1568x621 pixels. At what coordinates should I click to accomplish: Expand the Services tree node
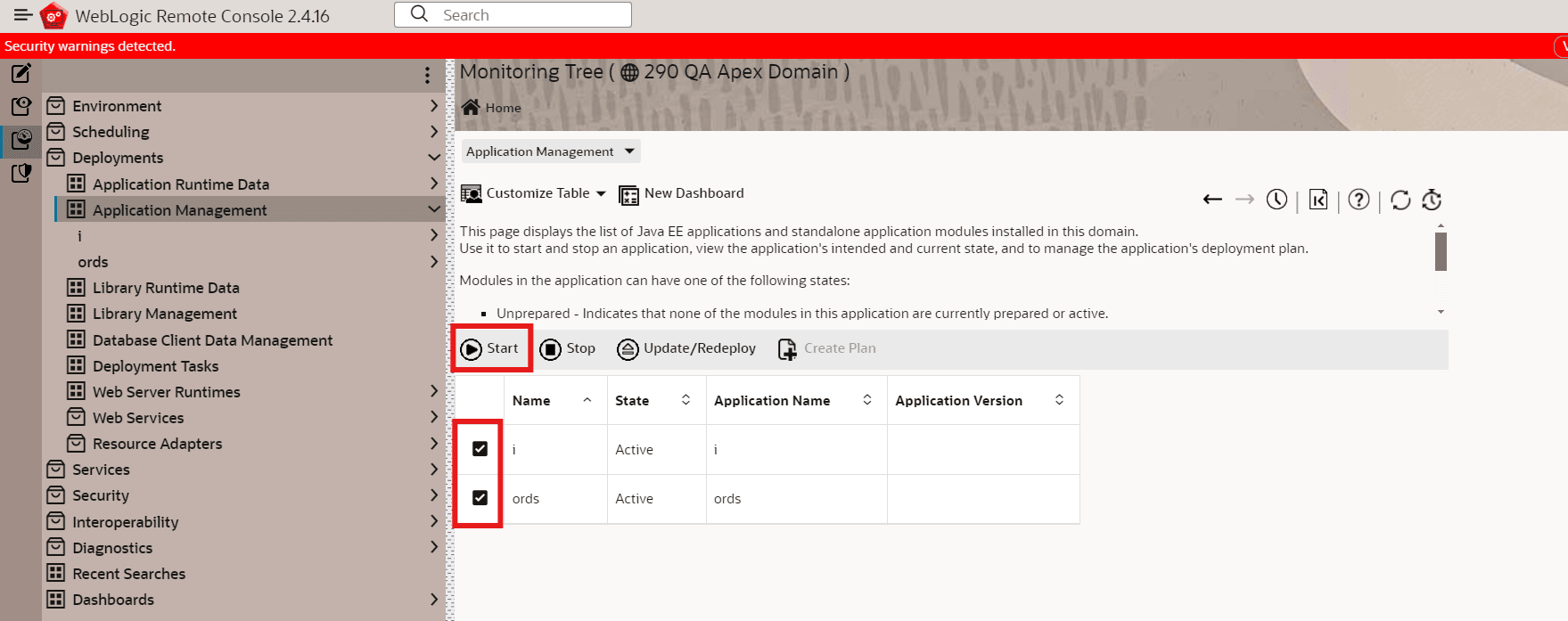coord(434,469)
